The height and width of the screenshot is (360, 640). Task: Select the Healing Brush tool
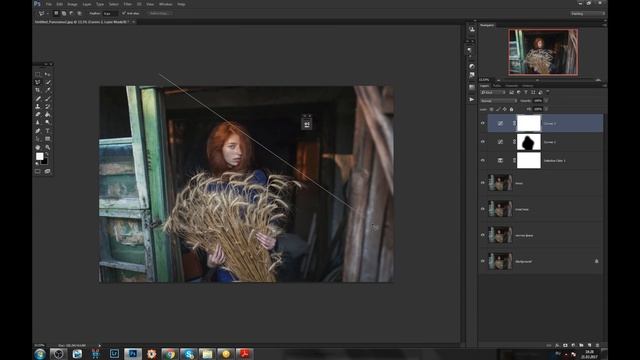tap(38, 98)
